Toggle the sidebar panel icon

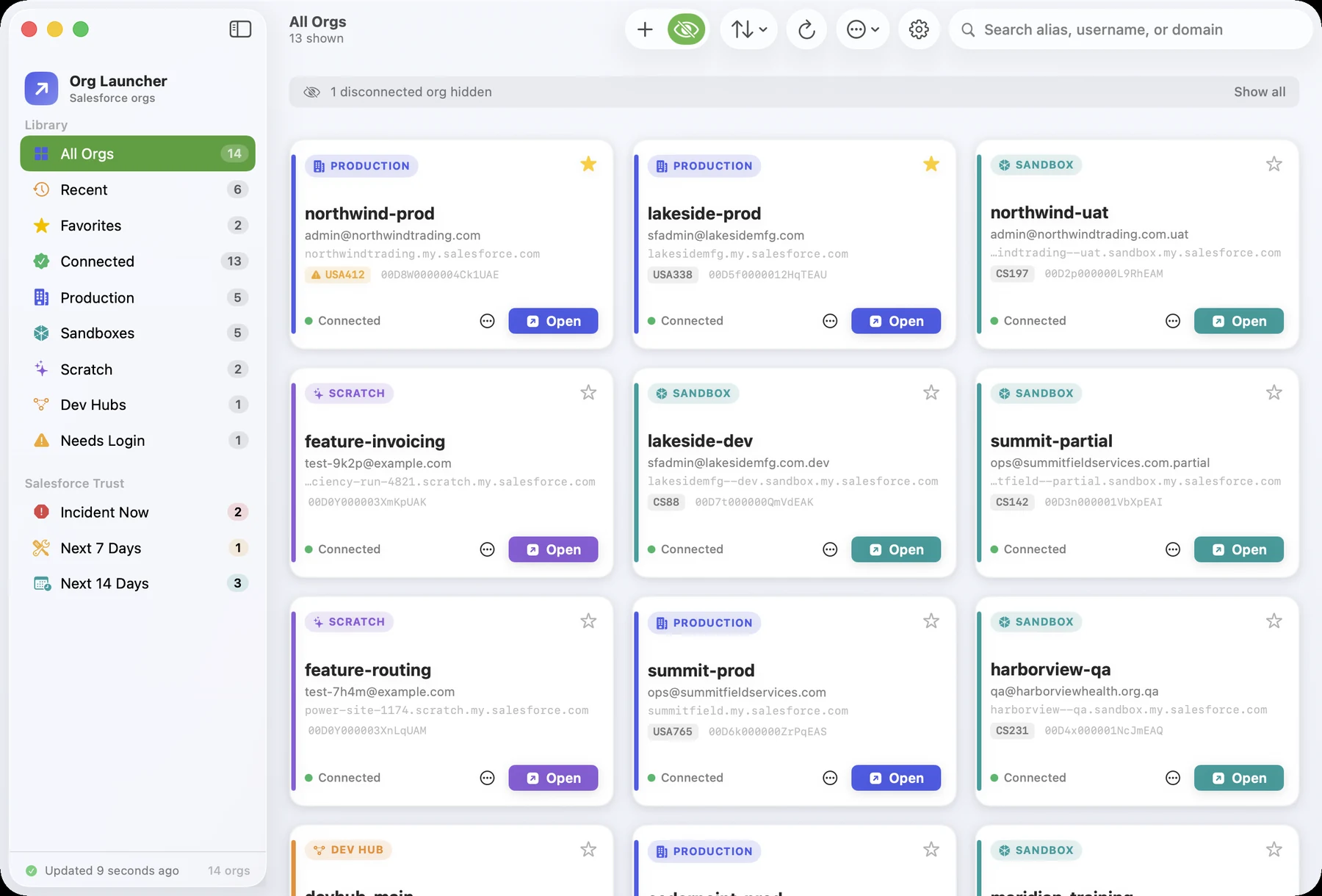click(240, 29)
